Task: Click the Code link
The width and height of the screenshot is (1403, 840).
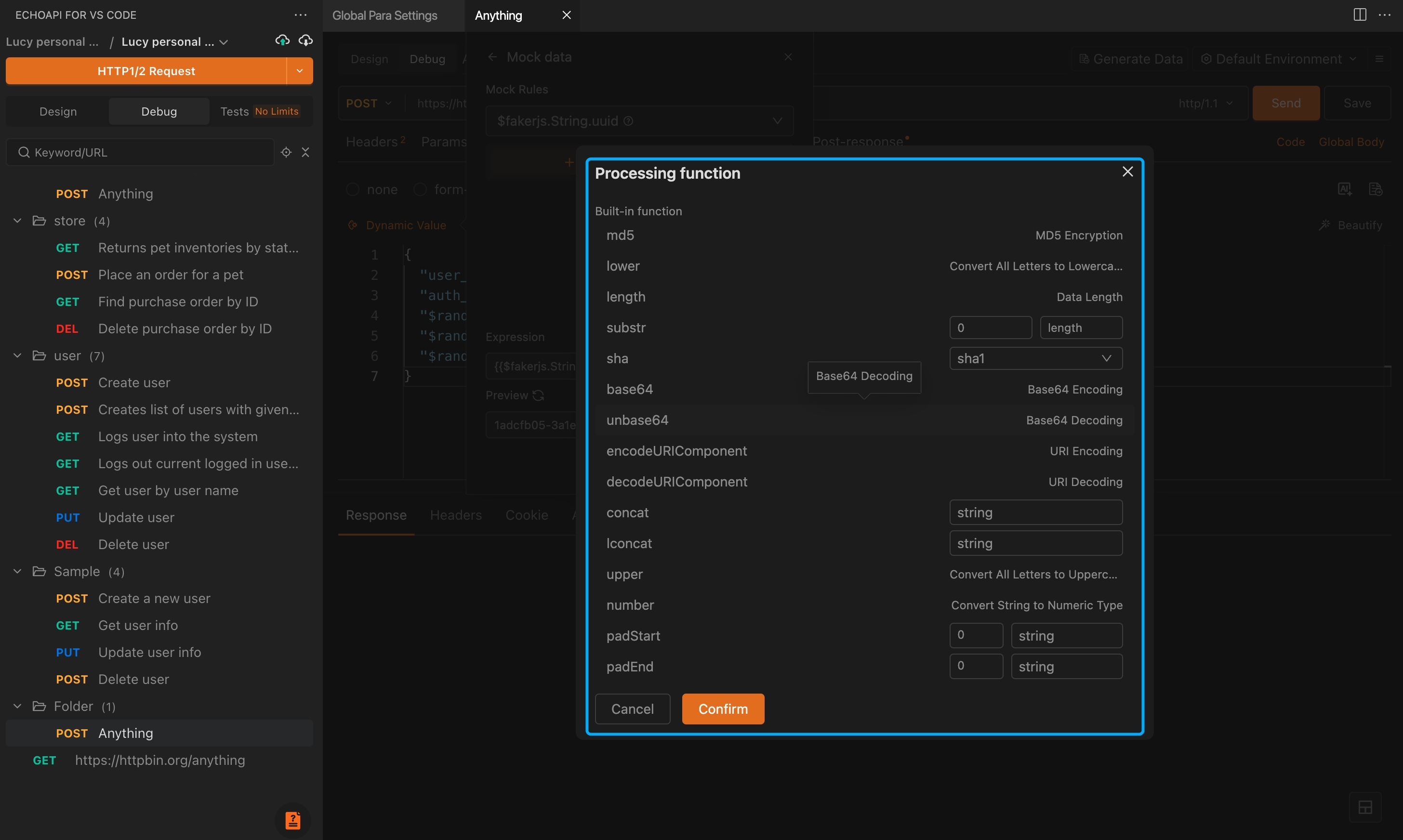Action: 1290,142
